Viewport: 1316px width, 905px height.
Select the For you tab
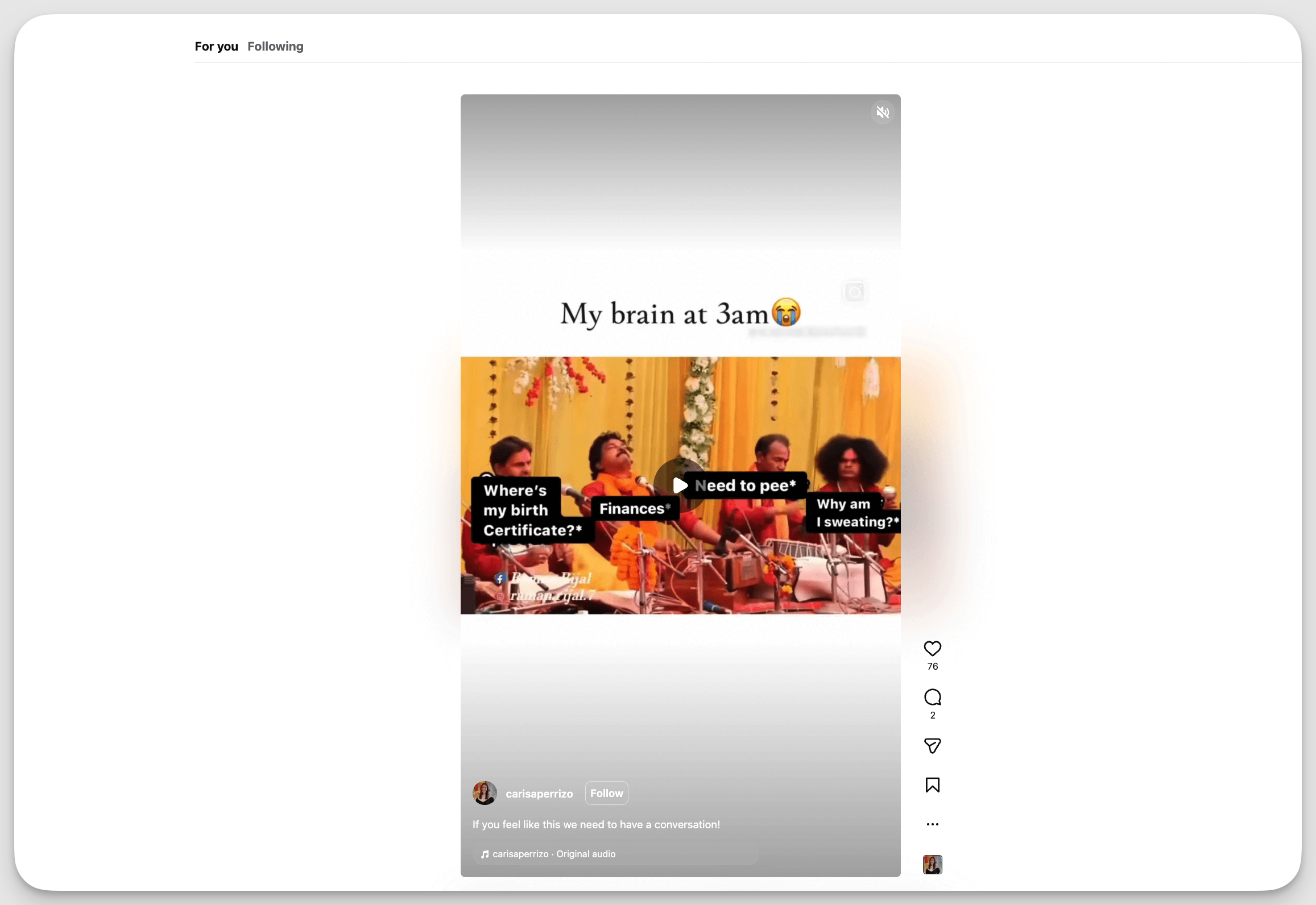[x=216, y=47]
